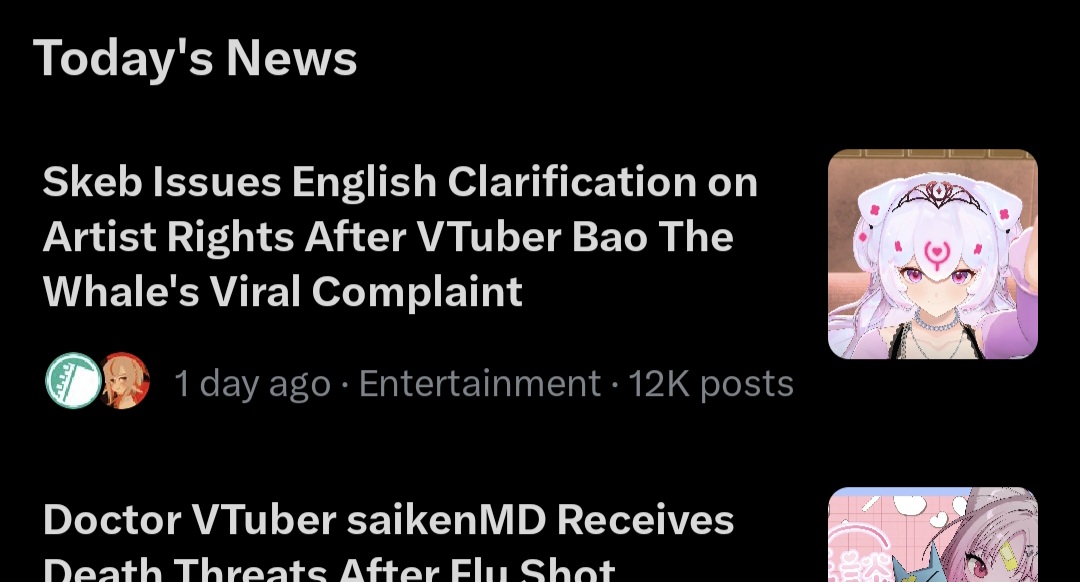The width and height of the screenshot is (1080, 582).
Task: Click the Whale's Viral Complaint headline line
Action: click(282, 291)
